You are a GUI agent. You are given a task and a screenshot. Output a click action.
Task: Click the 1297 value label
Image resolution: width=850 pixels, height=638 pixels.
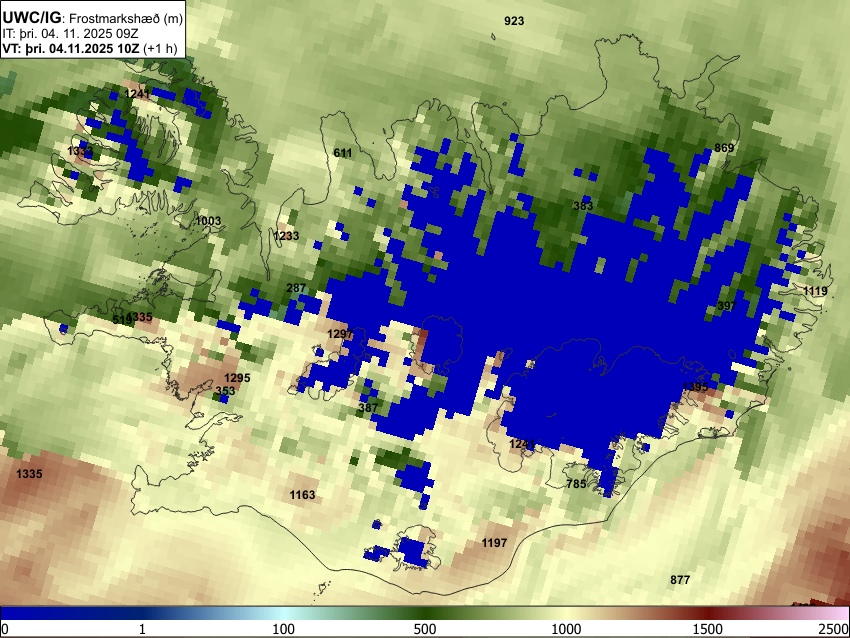tap(340, 334)
